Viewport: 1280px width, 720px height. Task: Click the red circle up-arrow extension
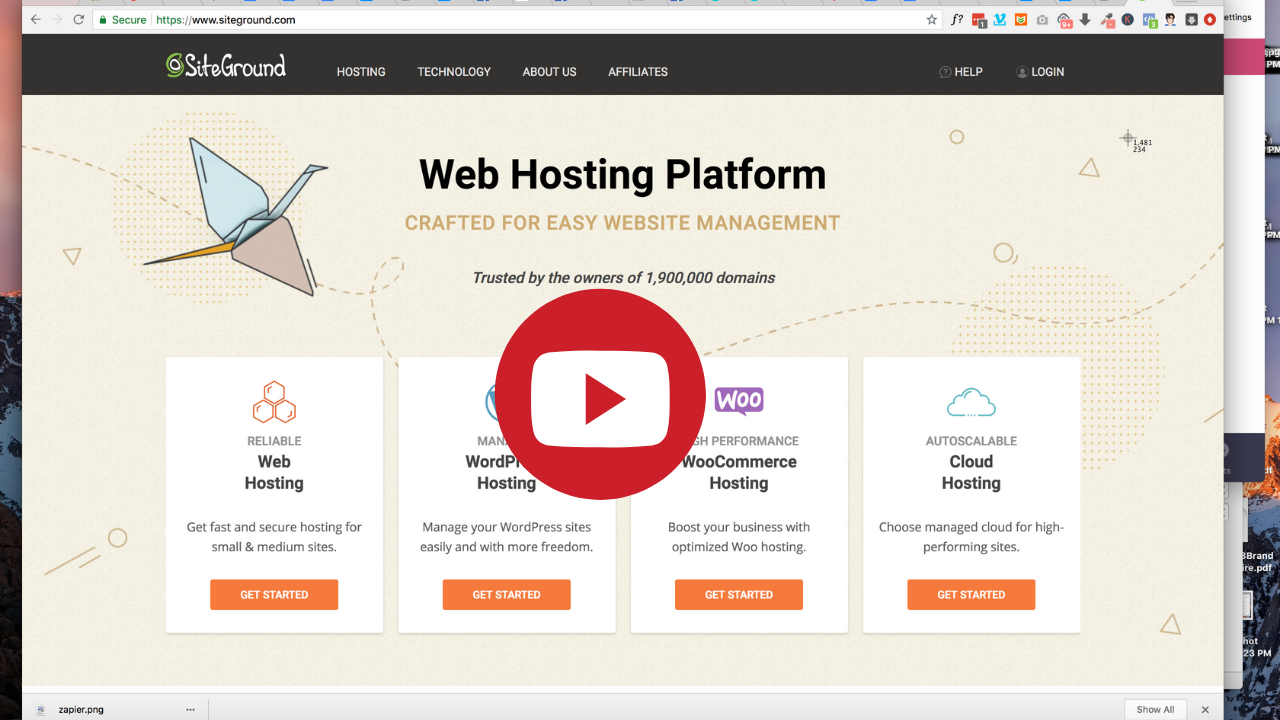pyautogui.click(x=1210, y=19)
